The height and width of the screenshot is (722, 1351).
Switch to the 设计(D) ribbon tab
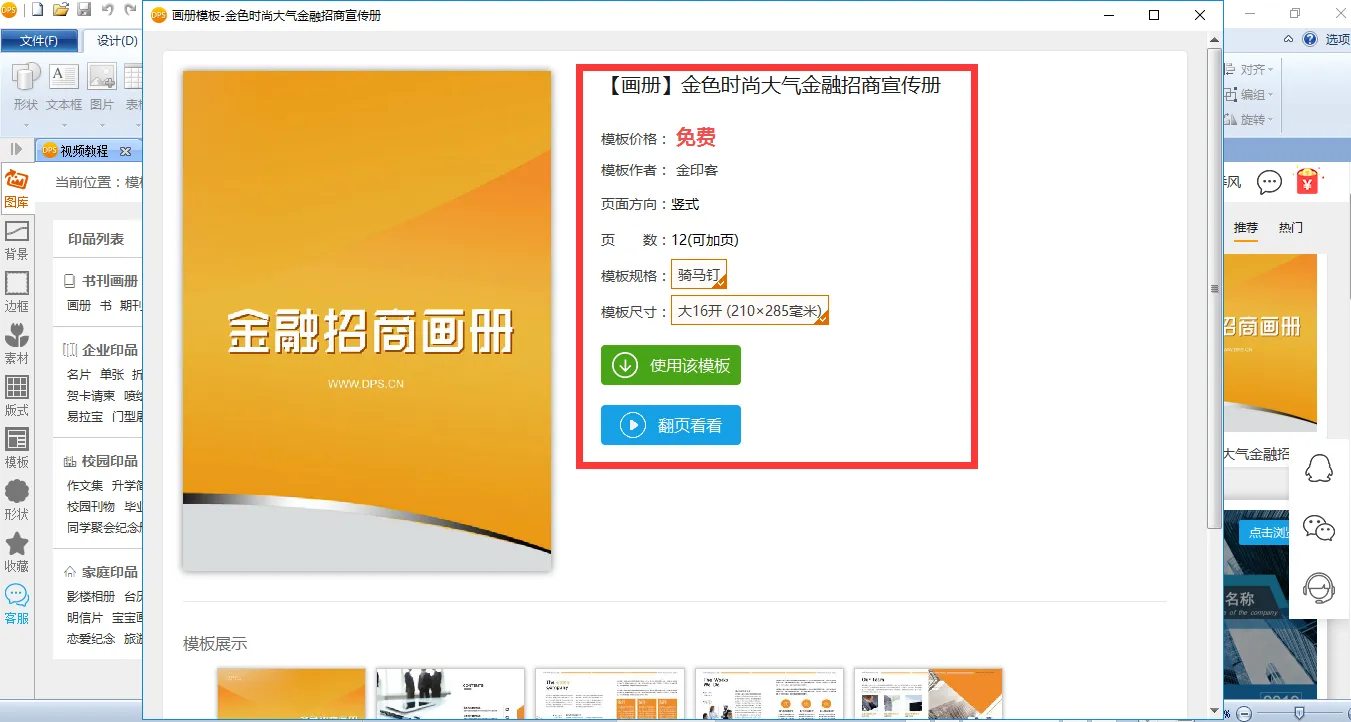(x=117, y=41)
